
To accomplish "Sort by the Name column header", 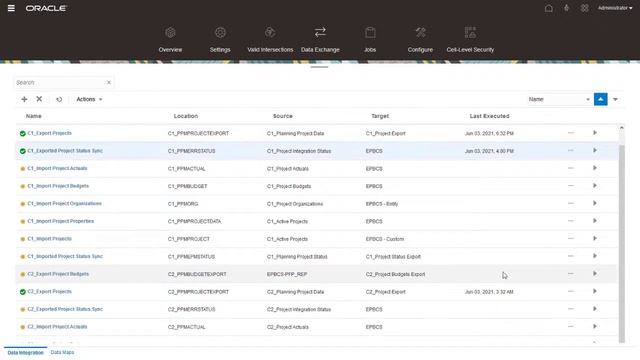I will point(33,116).
